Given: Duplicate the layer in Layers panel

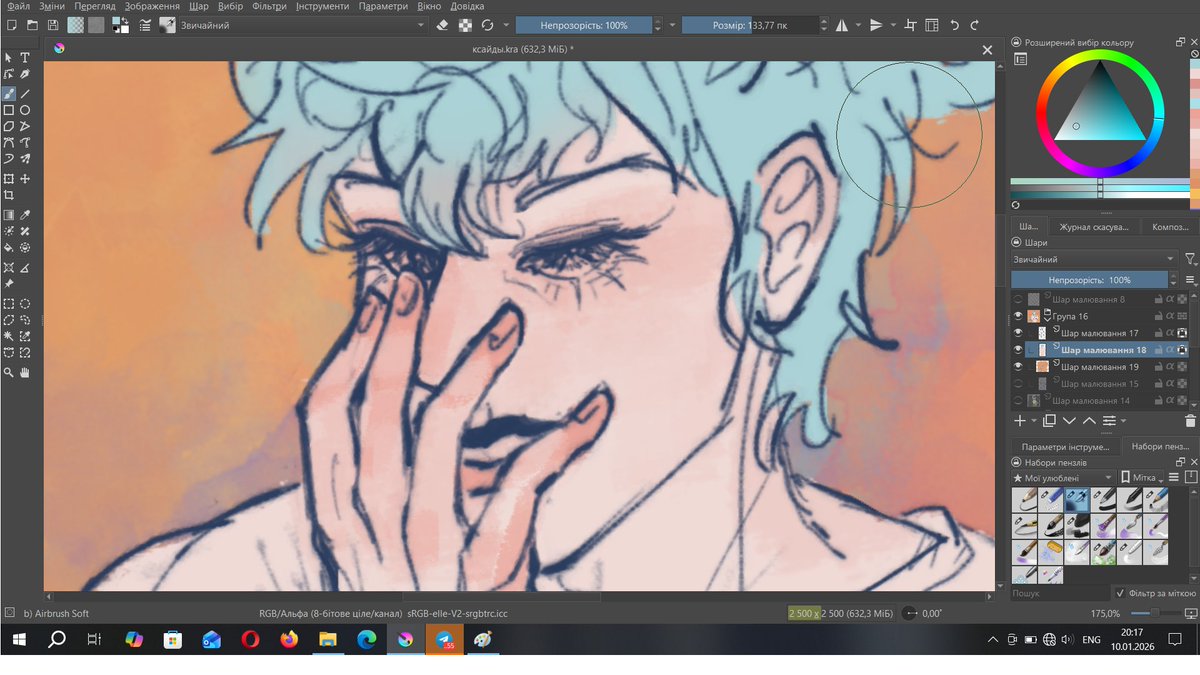Looking at the screenshot, I should pos(1049,420).
